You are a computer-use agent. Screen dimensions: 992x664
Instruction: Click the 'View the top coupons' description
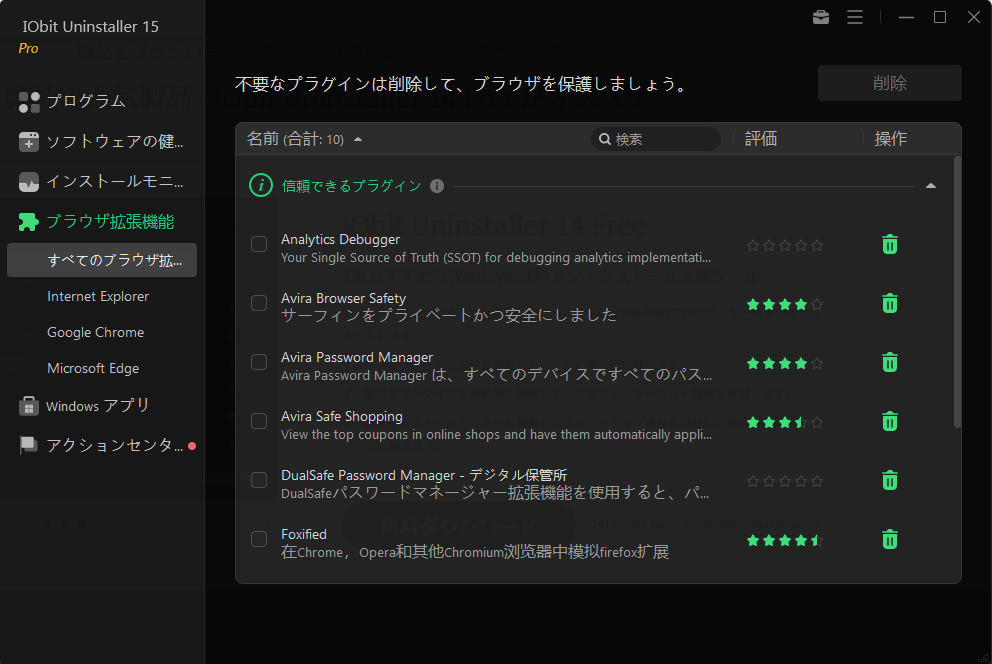click(497, 434)
